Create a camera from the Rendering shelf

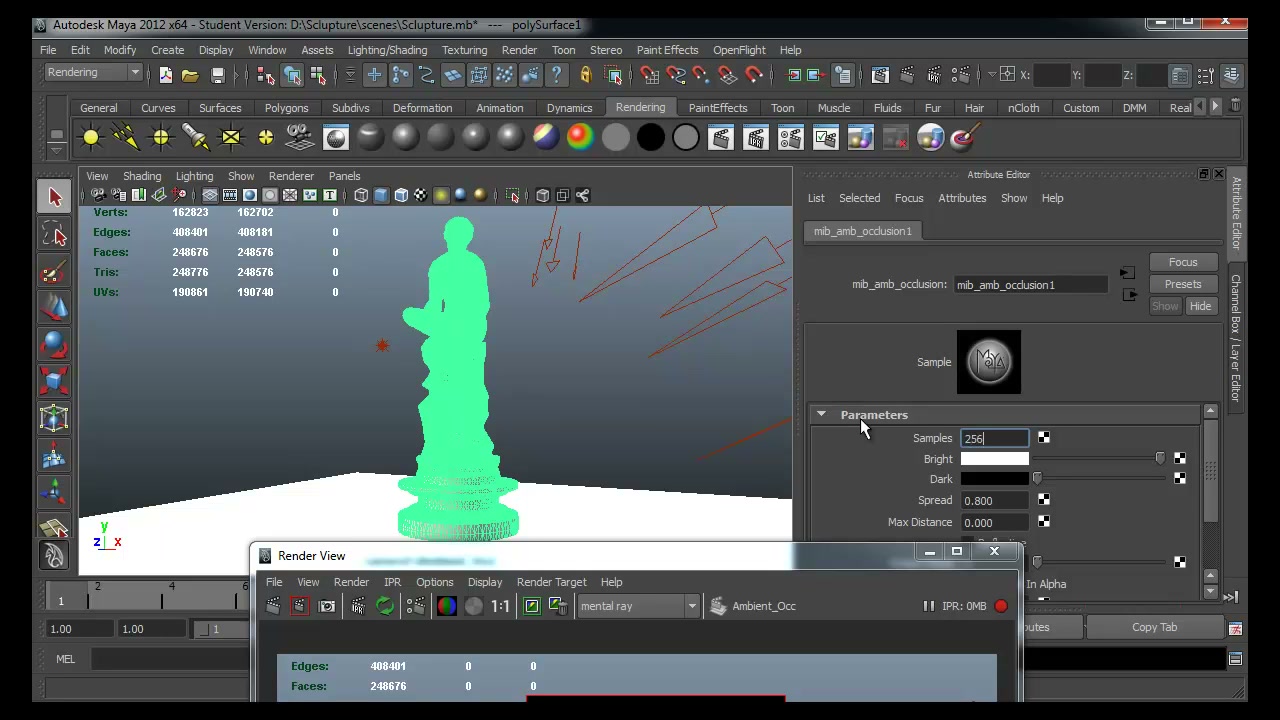(300, 138)
